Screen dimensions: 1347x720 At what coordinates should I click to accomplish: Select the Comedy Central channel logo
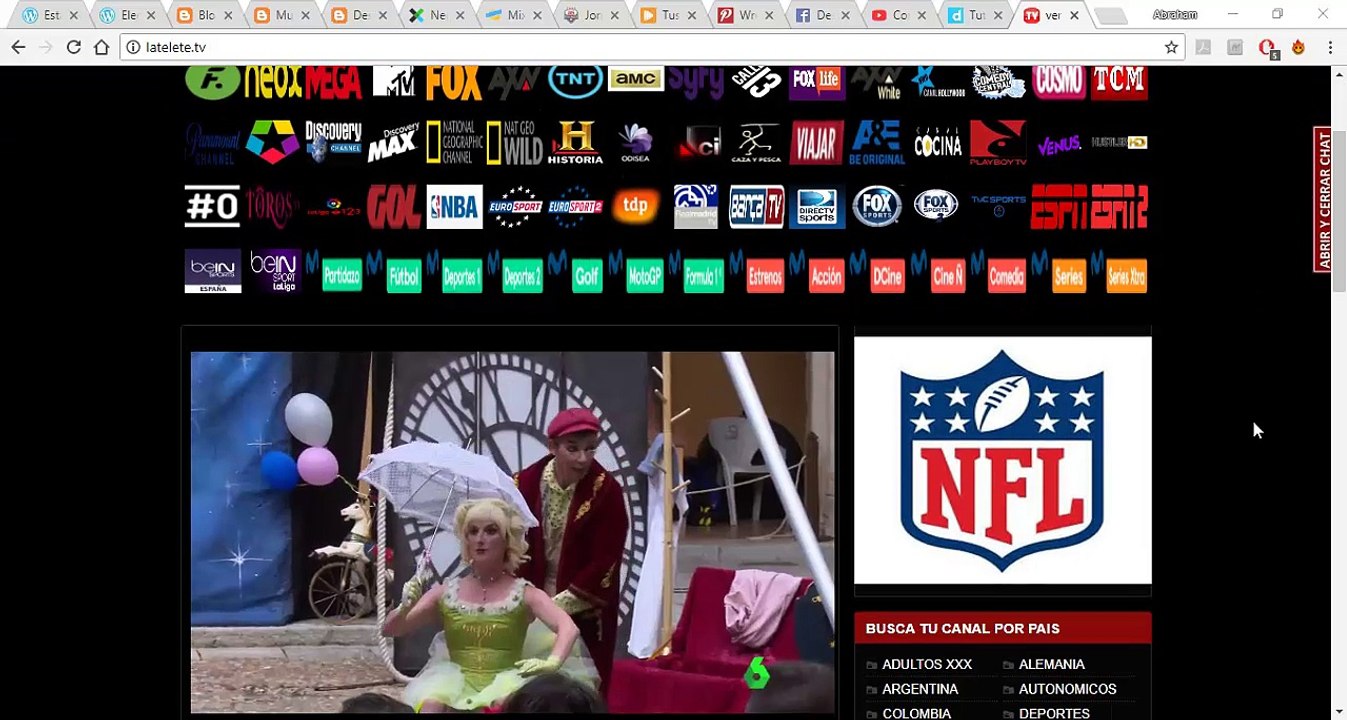click(x=998, y=82)
